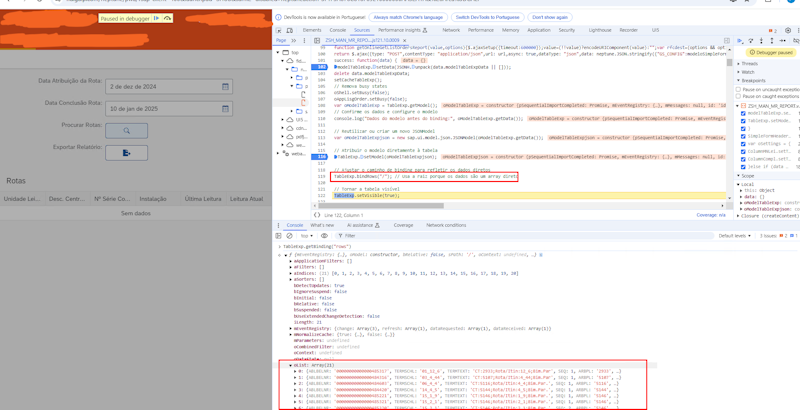The height and width of the screenshot is (410, 800).
Task: Open the Network conditions drawer tab
Action: 446,225
